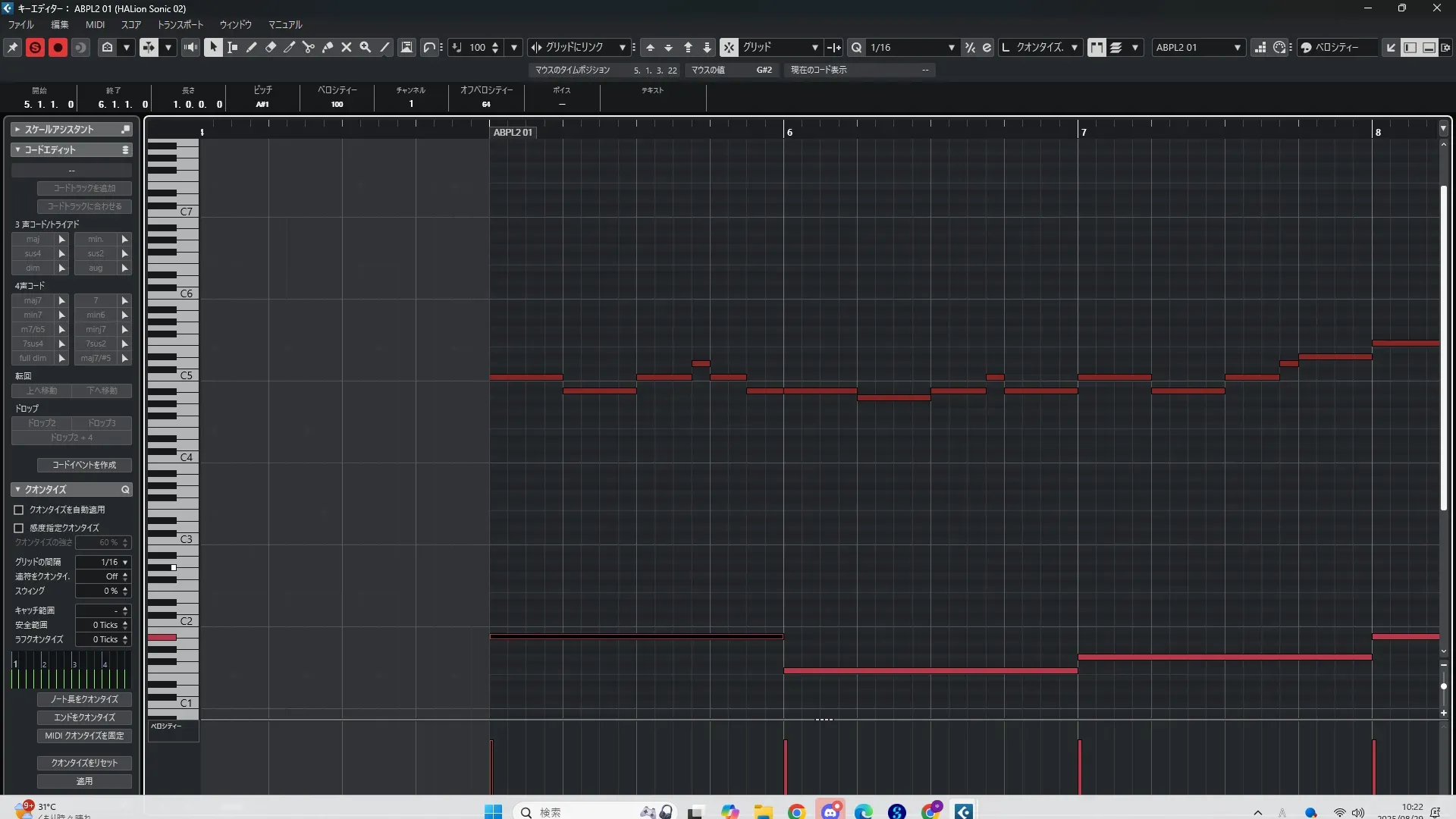The height and width of the screenshot is (819, 1456).
Task: Select the Erase tool
Action: pos(271,47)
